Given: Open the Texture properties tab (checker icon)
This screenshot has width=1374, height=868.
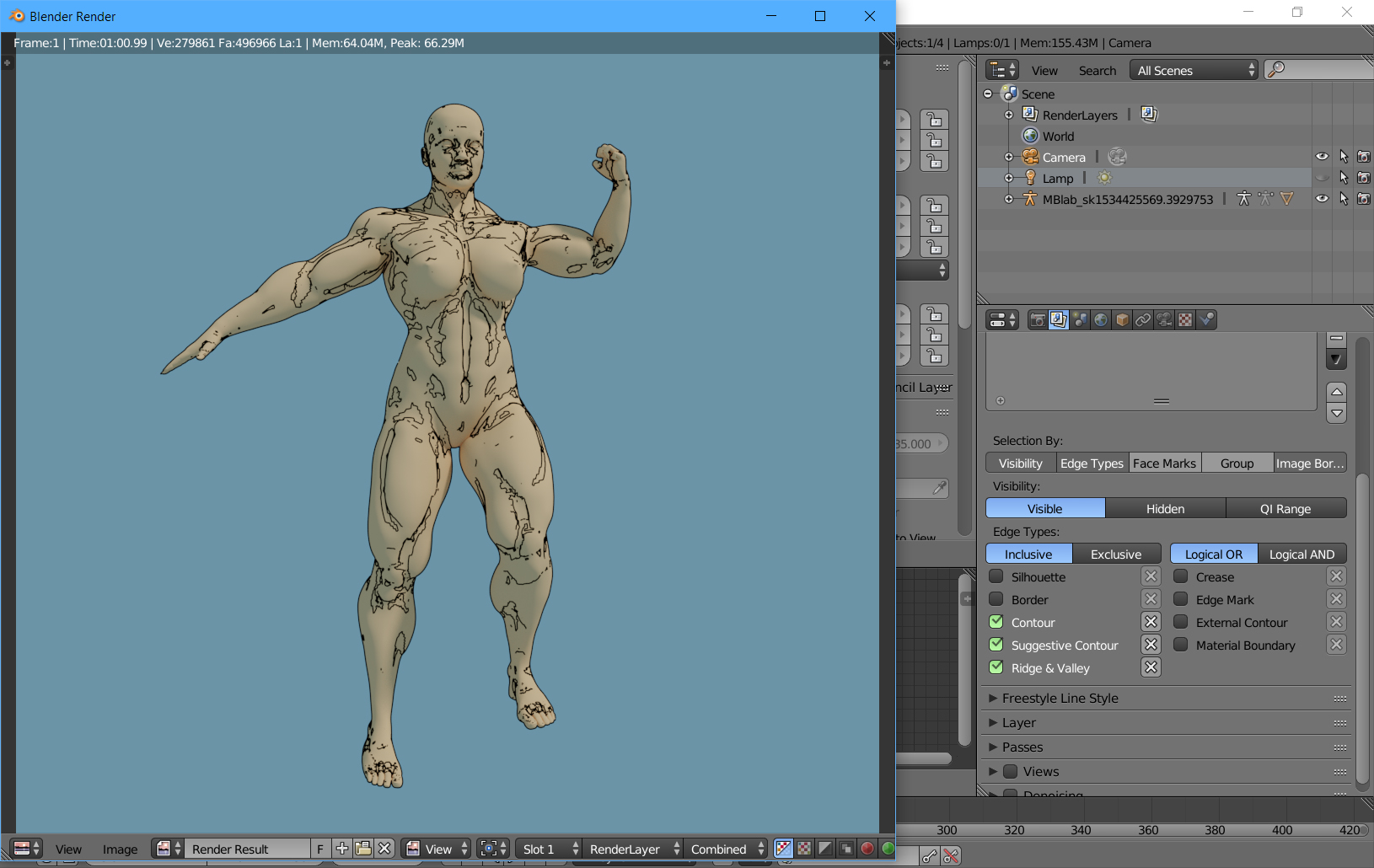Looking at the screenshot, I should click(1185, 320).
